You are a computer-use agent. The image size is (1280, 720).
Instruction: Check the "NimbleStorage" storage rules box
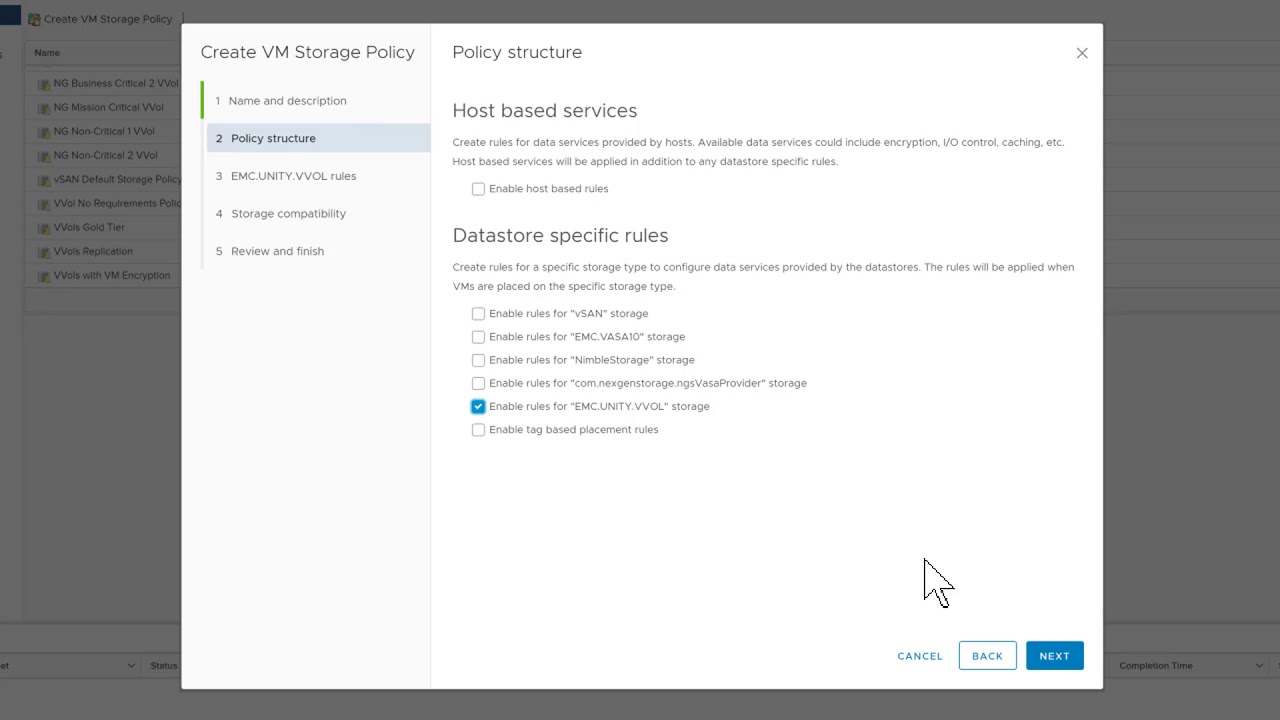click(478, 360)
